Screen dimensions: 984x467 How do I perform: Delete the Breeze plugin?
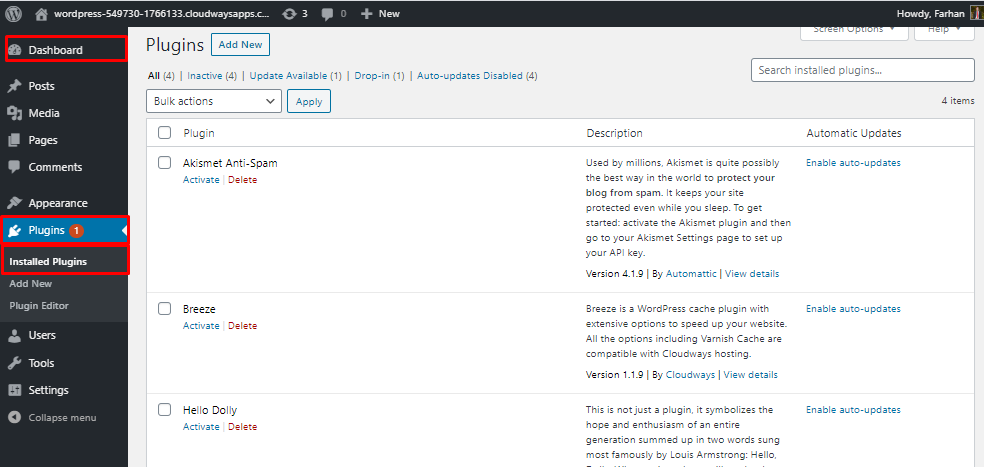(x=242, y=326)
